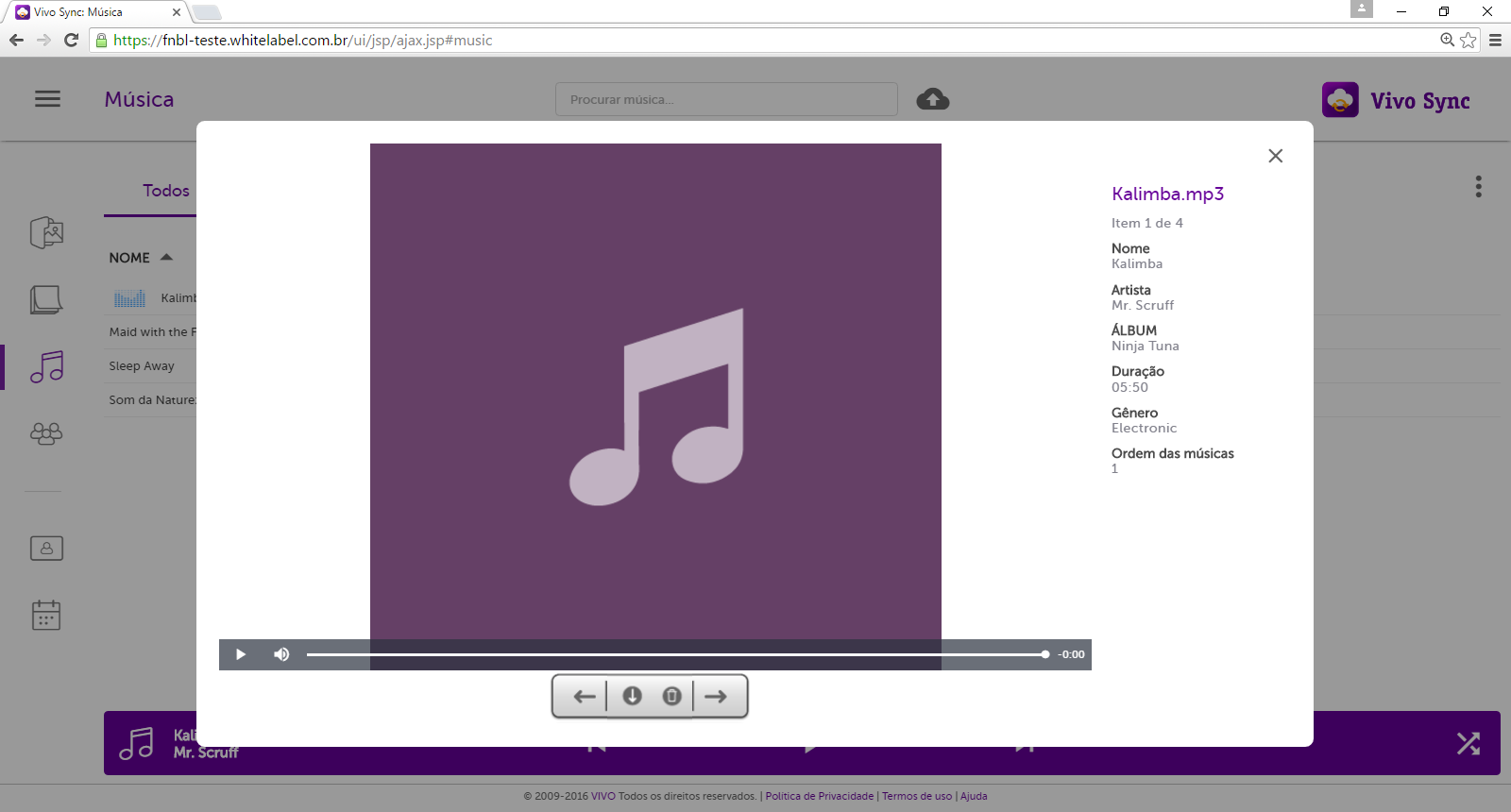Open the Music section in sidebar

click(x=46, y=366)
